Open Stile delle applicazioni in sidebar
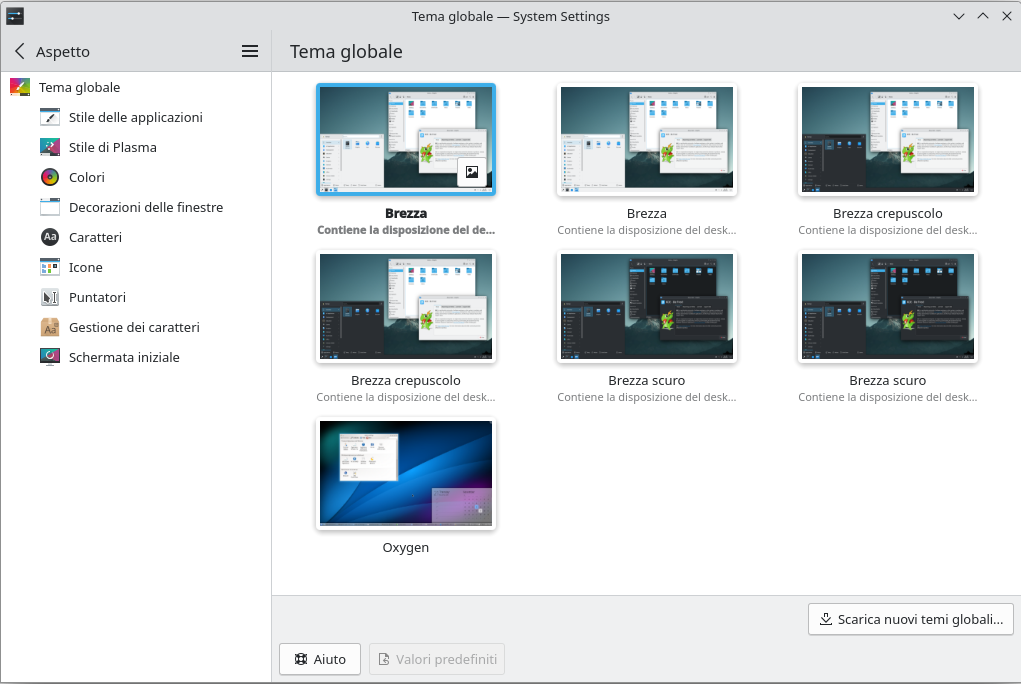The height and width of the screenshot is (684, 1021). (x=135, y=117)
